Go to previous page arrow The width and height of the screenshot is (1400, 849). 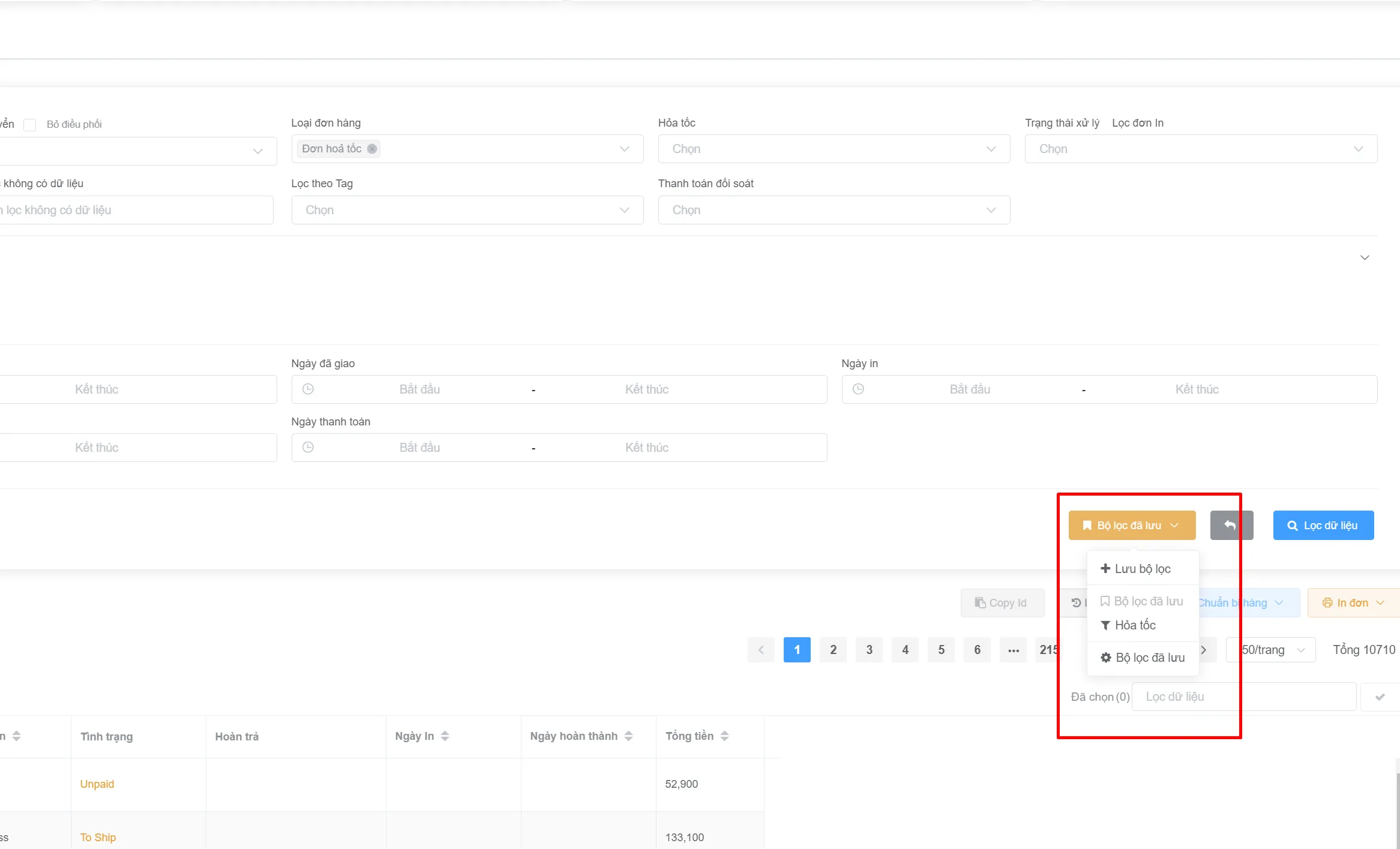(761, 650)
